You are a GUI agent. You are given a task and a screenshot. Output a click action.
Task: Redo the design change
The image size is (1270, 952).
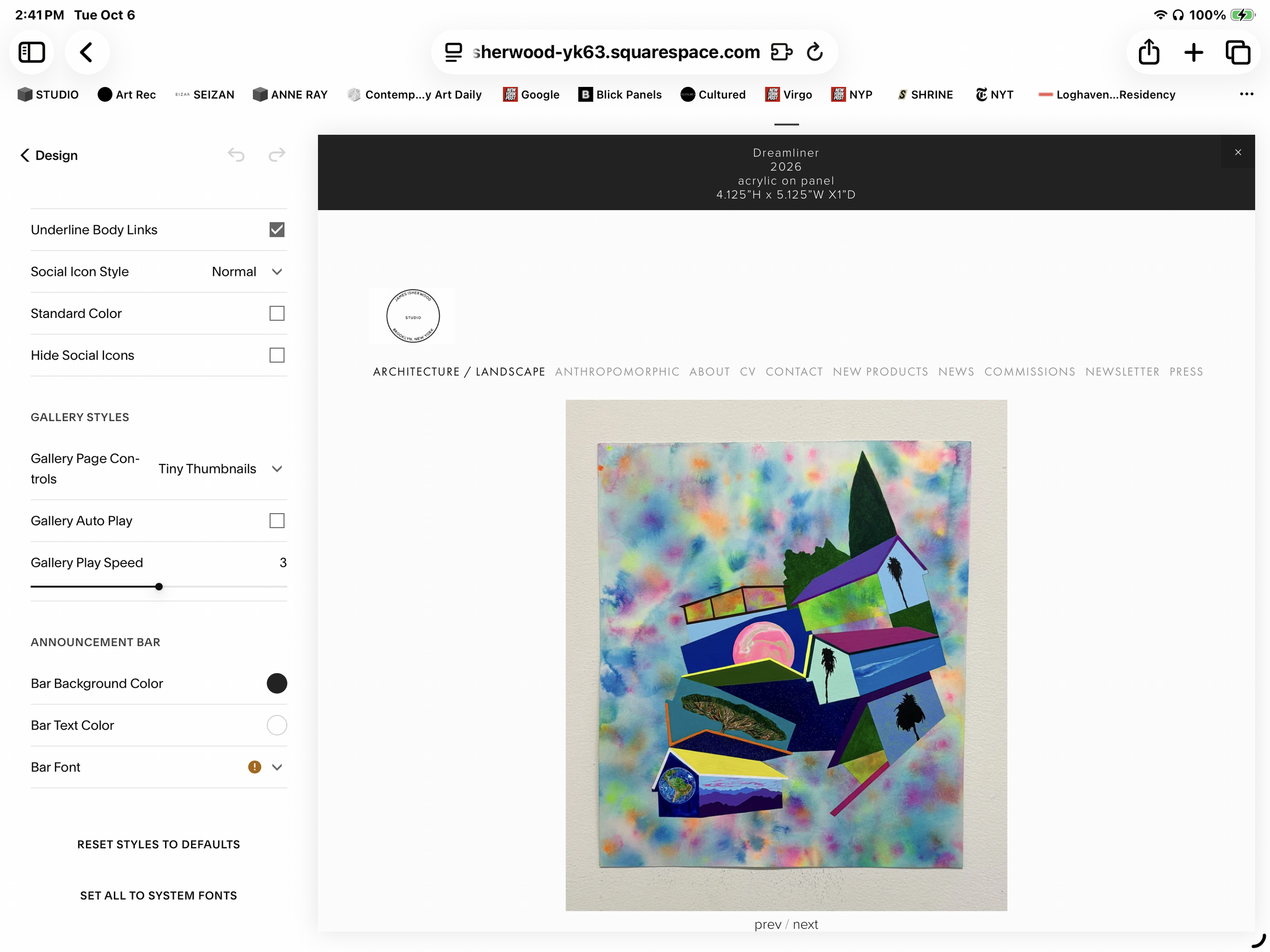277,154
